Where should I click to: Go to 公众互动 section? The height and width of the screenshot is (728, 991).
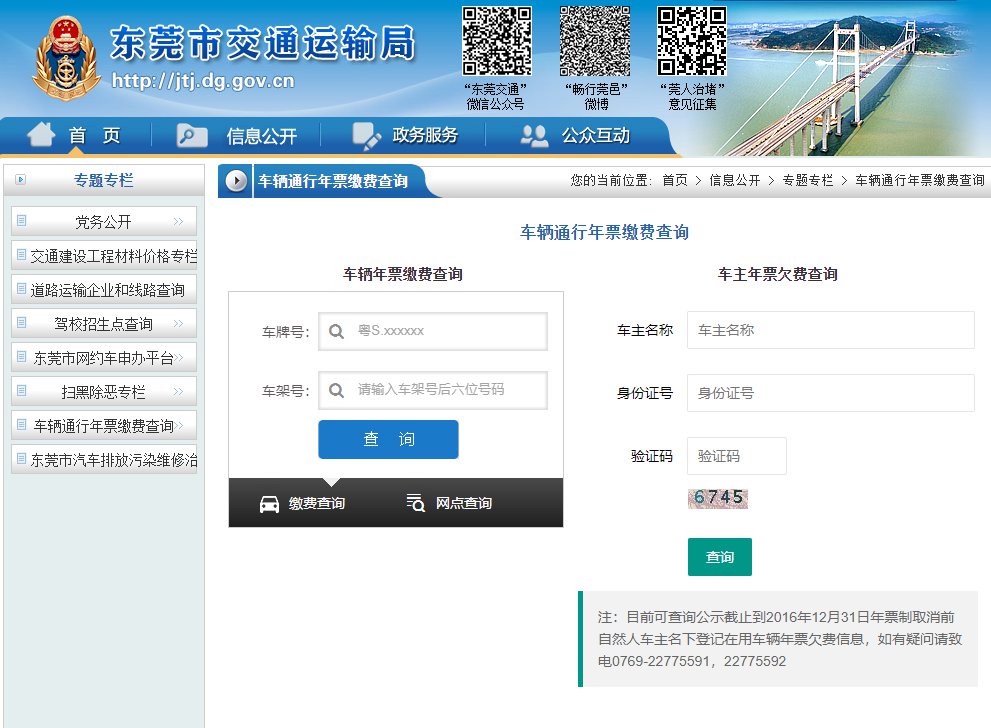coord(576,136)
